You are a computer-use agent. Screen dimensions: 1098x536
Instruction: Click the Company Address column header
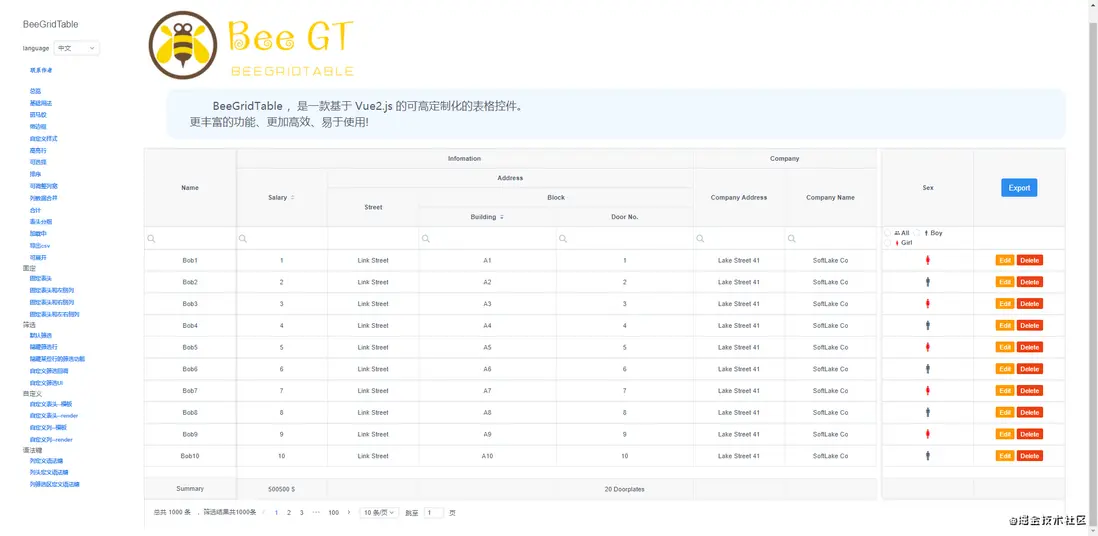[739, 198]
